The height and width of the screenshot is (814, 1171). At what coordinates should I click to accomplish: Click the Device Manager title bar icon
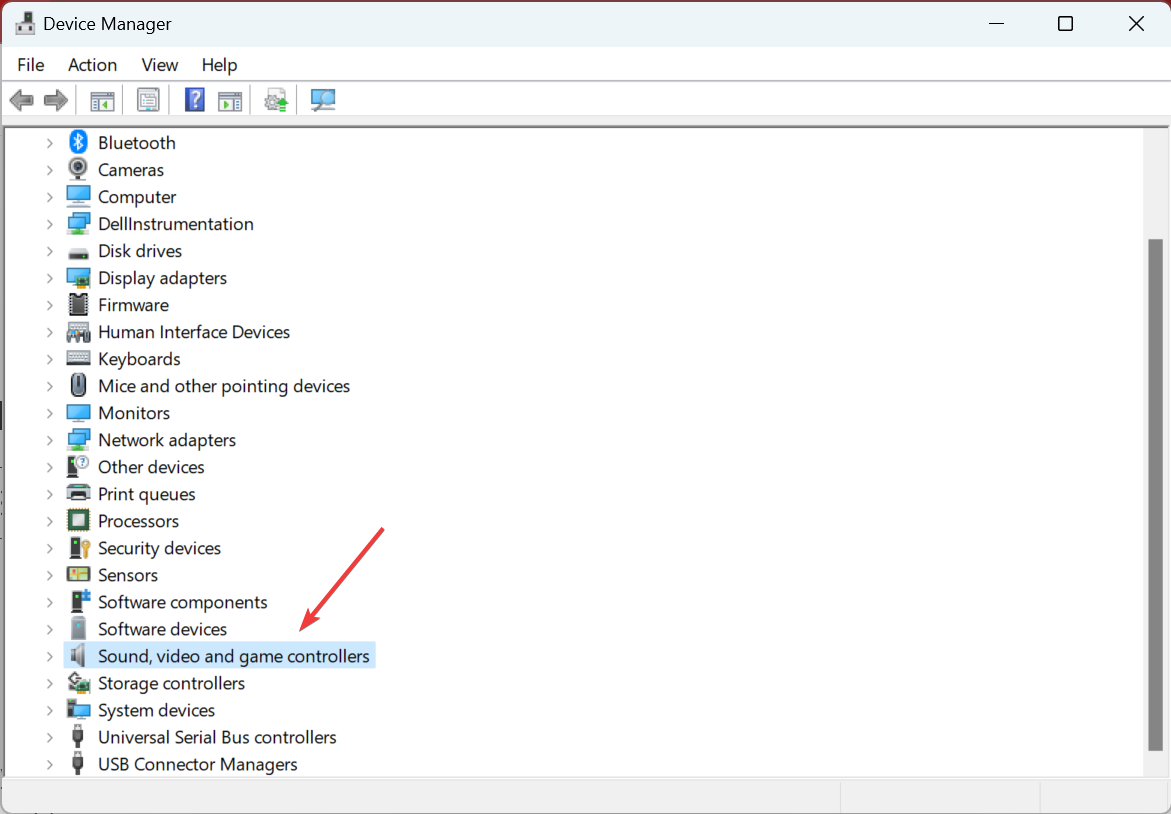(25, 24)
